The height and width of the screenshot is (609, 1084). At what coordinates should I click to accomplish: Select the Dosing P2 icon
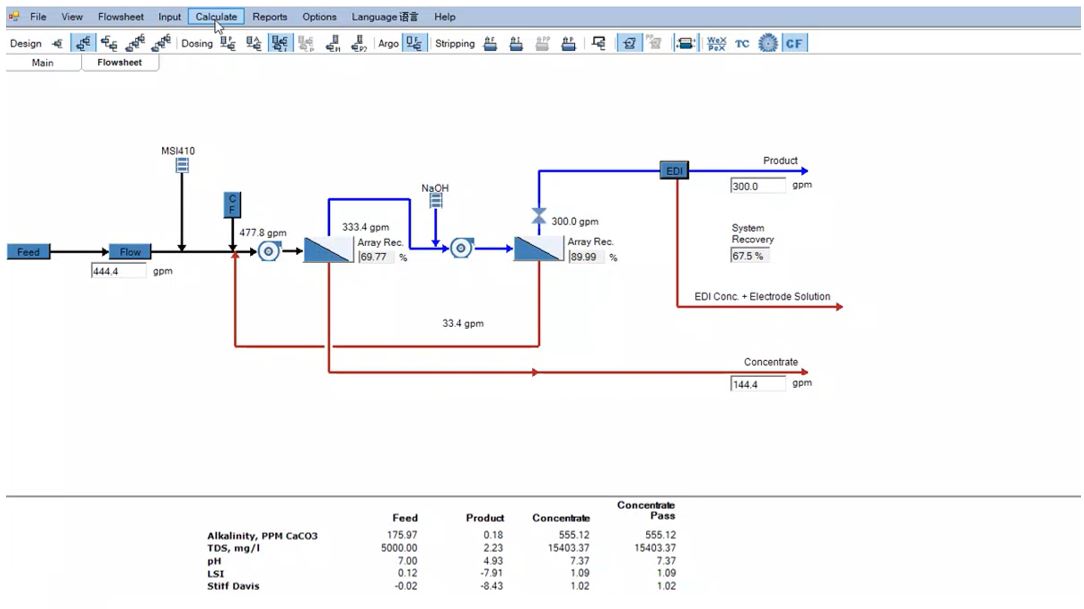[x=358, y=44]
